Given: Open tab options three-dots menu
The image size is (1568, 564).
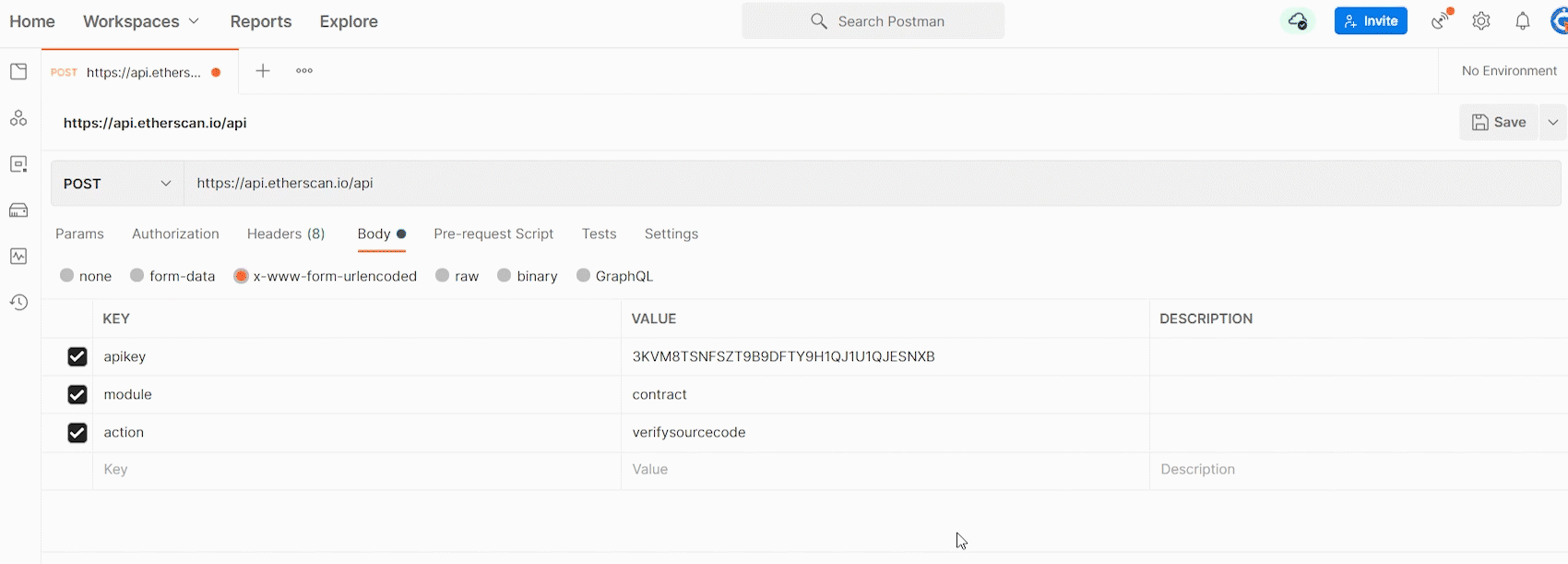Looking at the screenshot, I should (x=304, y=71).
